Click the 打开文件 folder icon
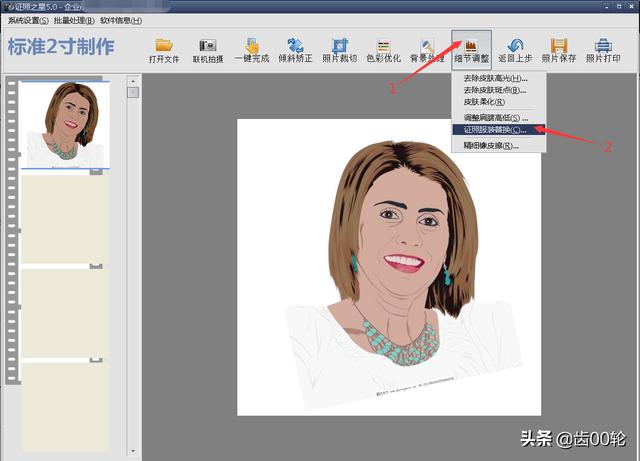The width and height of the screenshot is (640, 461). pyautogui.click(x=164, y=46)
